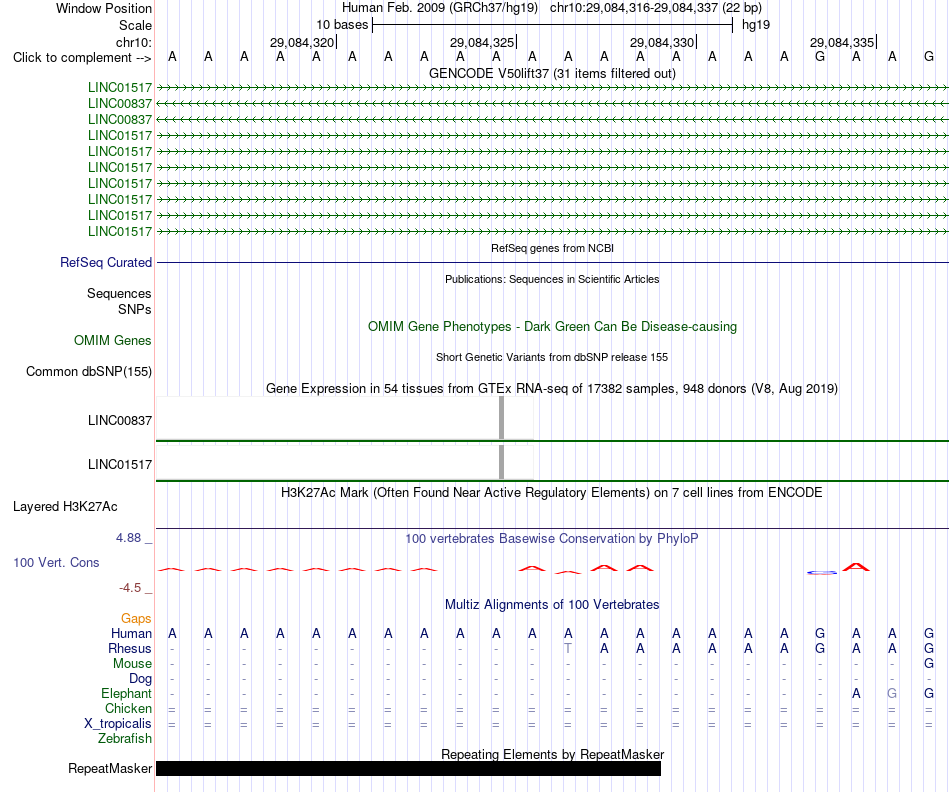Click LINC00837 label in the GTEx expression track
Viewport: 950px width, 792px height.
tap(119, 421)
